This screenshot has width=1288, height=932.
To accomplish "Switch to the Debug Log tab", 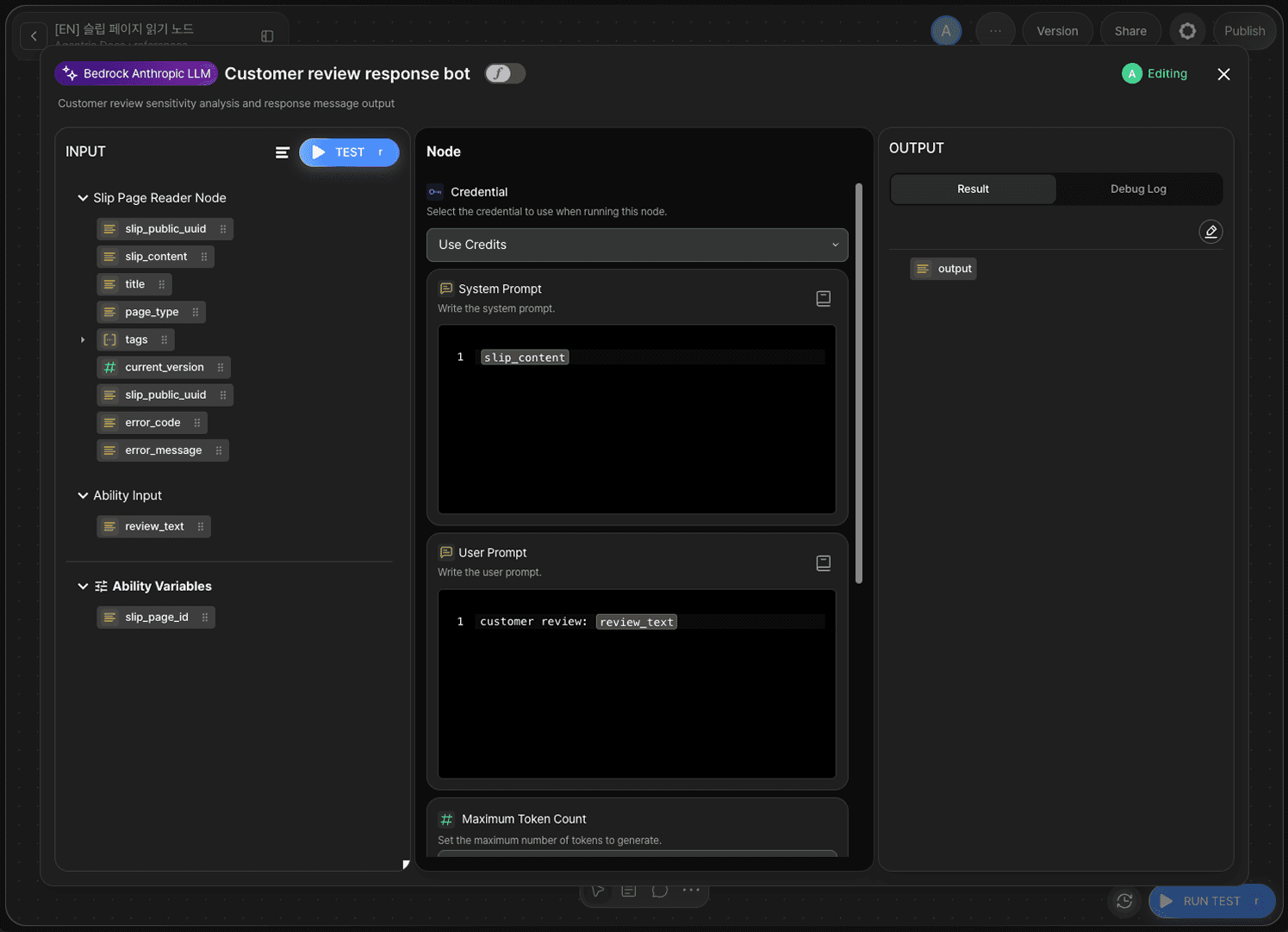I will click(1138, 189).
